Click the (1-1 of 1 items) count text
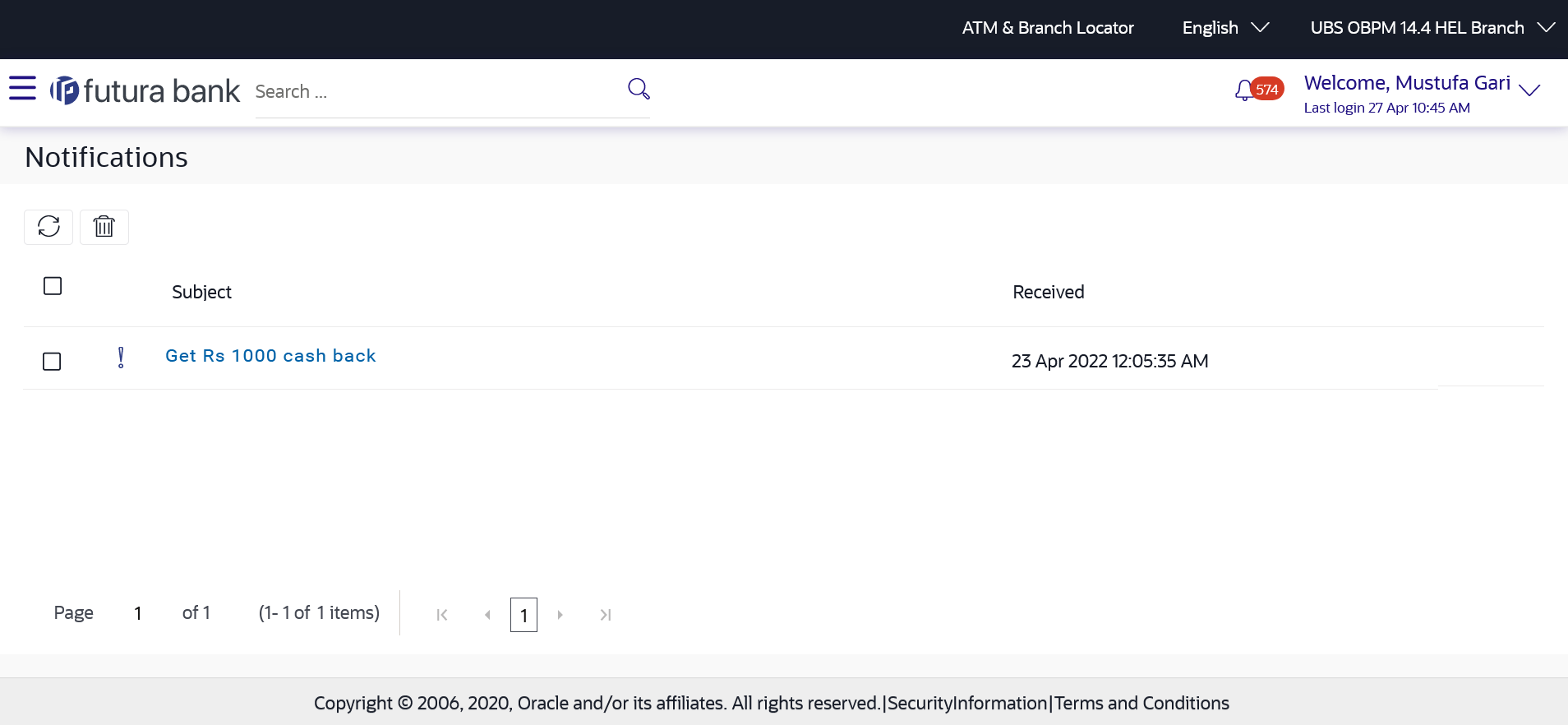Viewport: 1568px width, 725px height. [x=319, y=613]
